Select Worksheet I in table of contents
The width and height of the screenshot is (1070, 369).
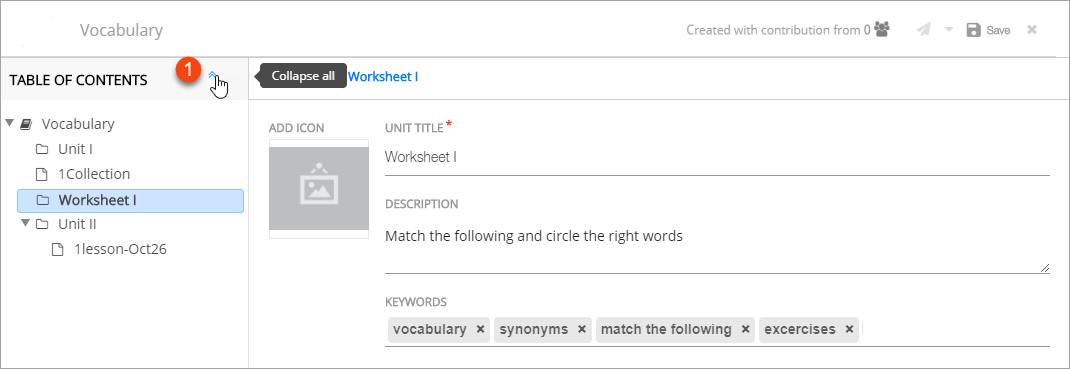pos(130,201)
